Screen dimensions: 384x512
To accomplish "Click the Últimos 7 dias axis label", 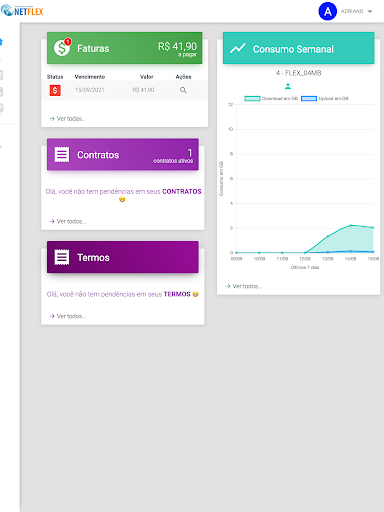I will 305,267.
